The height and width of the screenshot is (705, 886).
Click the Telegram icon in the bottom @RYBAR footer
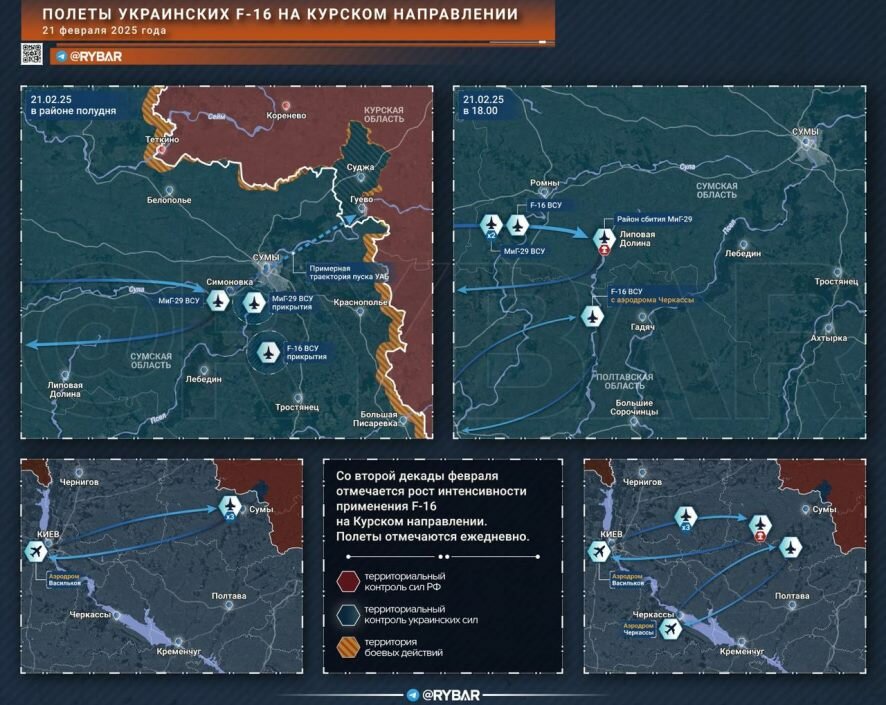pos(413,695)
